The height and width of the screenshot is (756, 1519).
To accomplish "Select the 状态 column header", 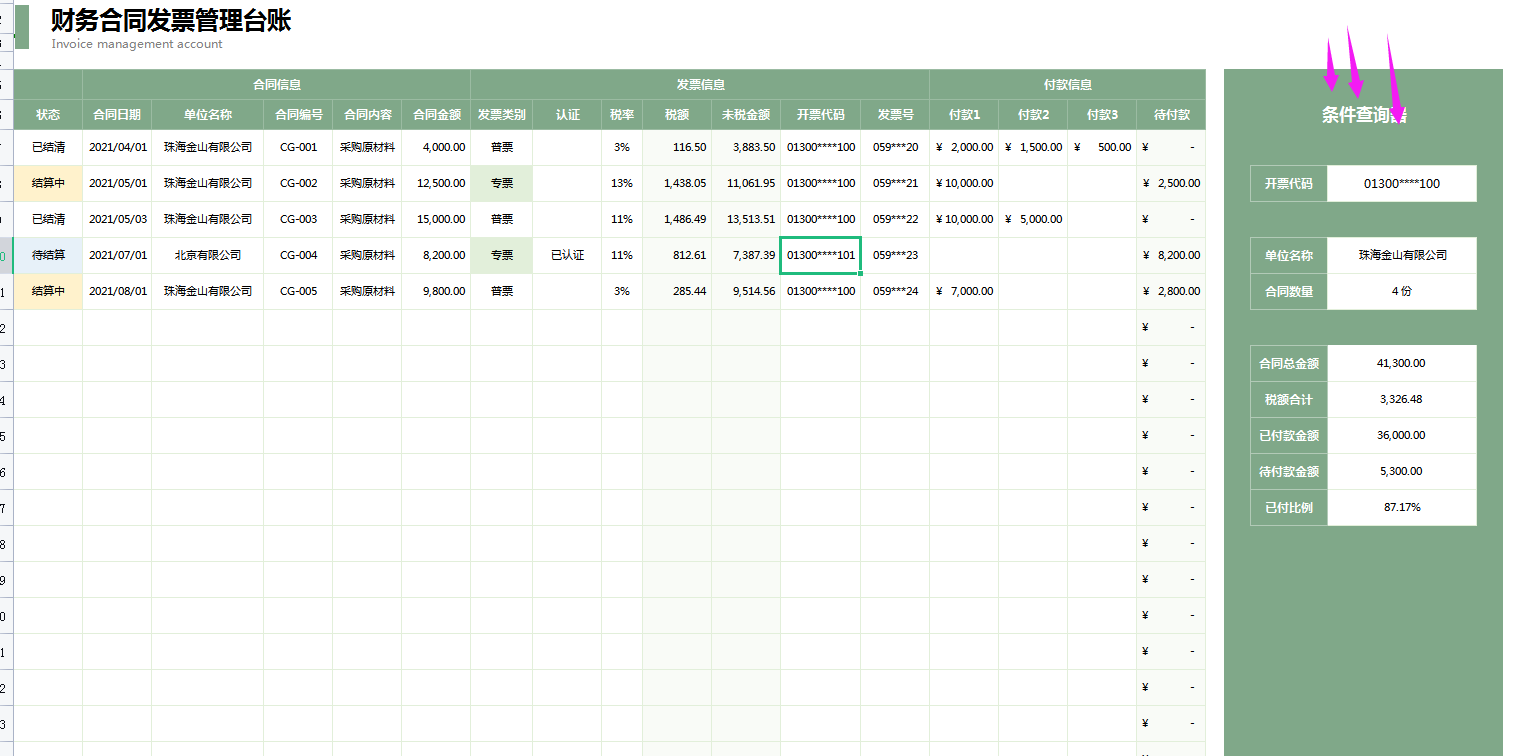I will tap(48, 115).
